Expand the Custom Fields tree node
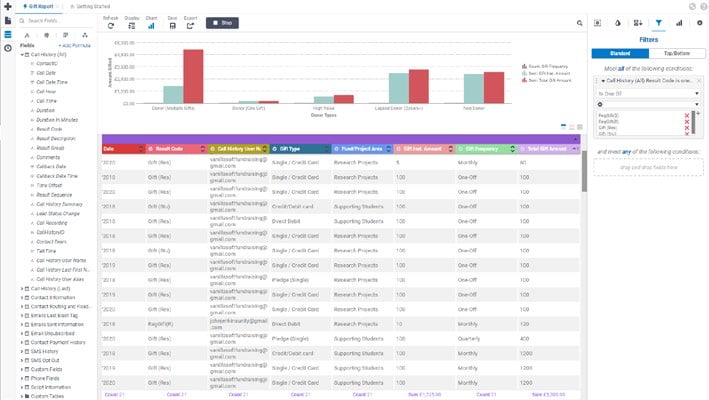The height and width of the screenshot is (400, 709). 22,369
